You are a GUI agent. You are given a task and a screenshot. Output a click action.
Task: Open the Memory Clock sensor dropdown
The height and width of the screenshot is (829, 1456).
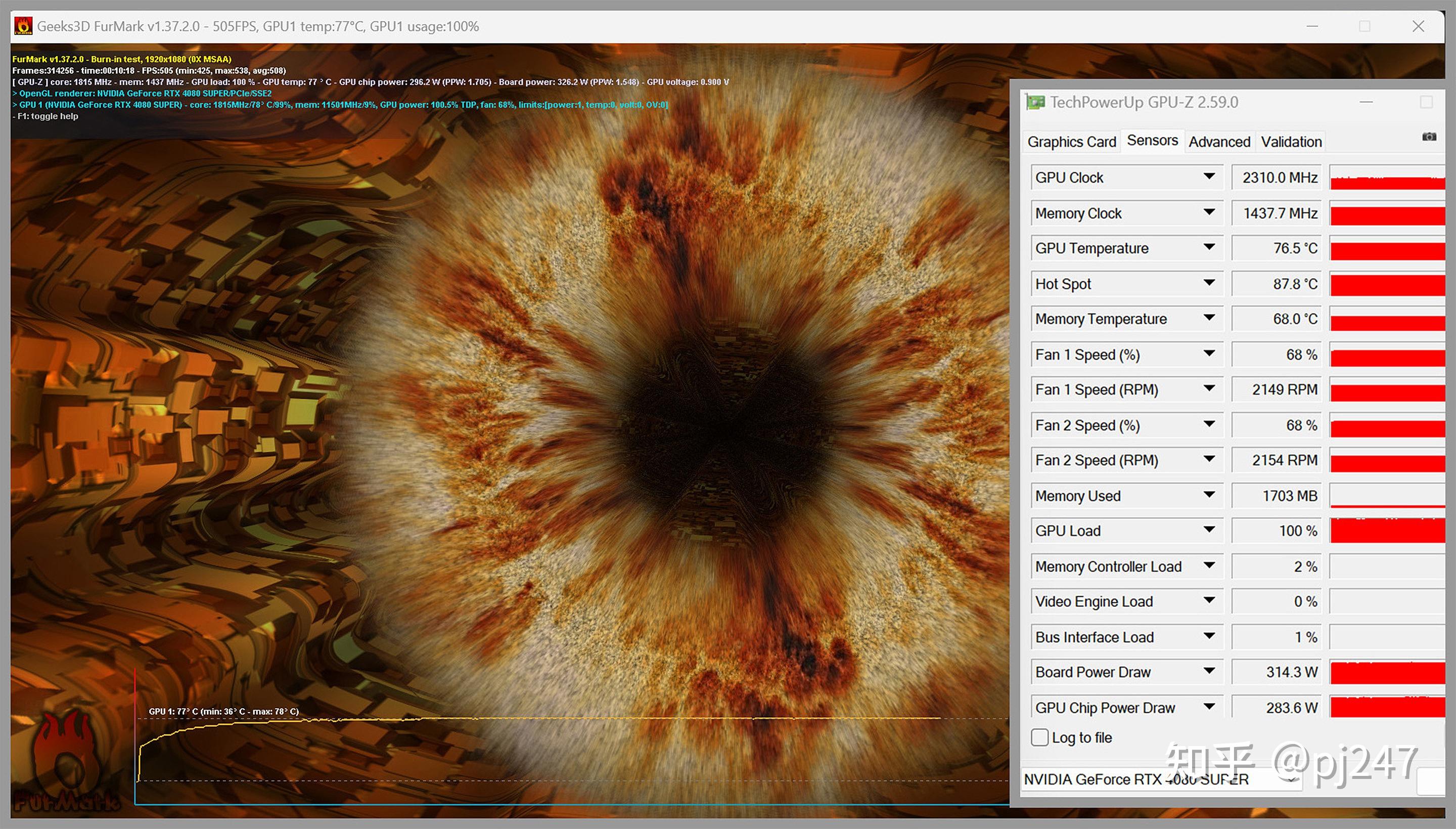coord(1209,212)
